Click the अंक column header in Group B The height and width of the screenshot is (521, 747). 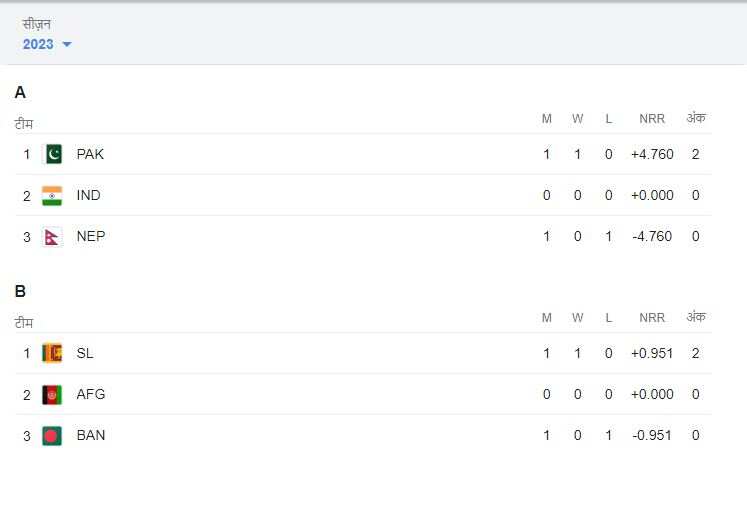696,317
